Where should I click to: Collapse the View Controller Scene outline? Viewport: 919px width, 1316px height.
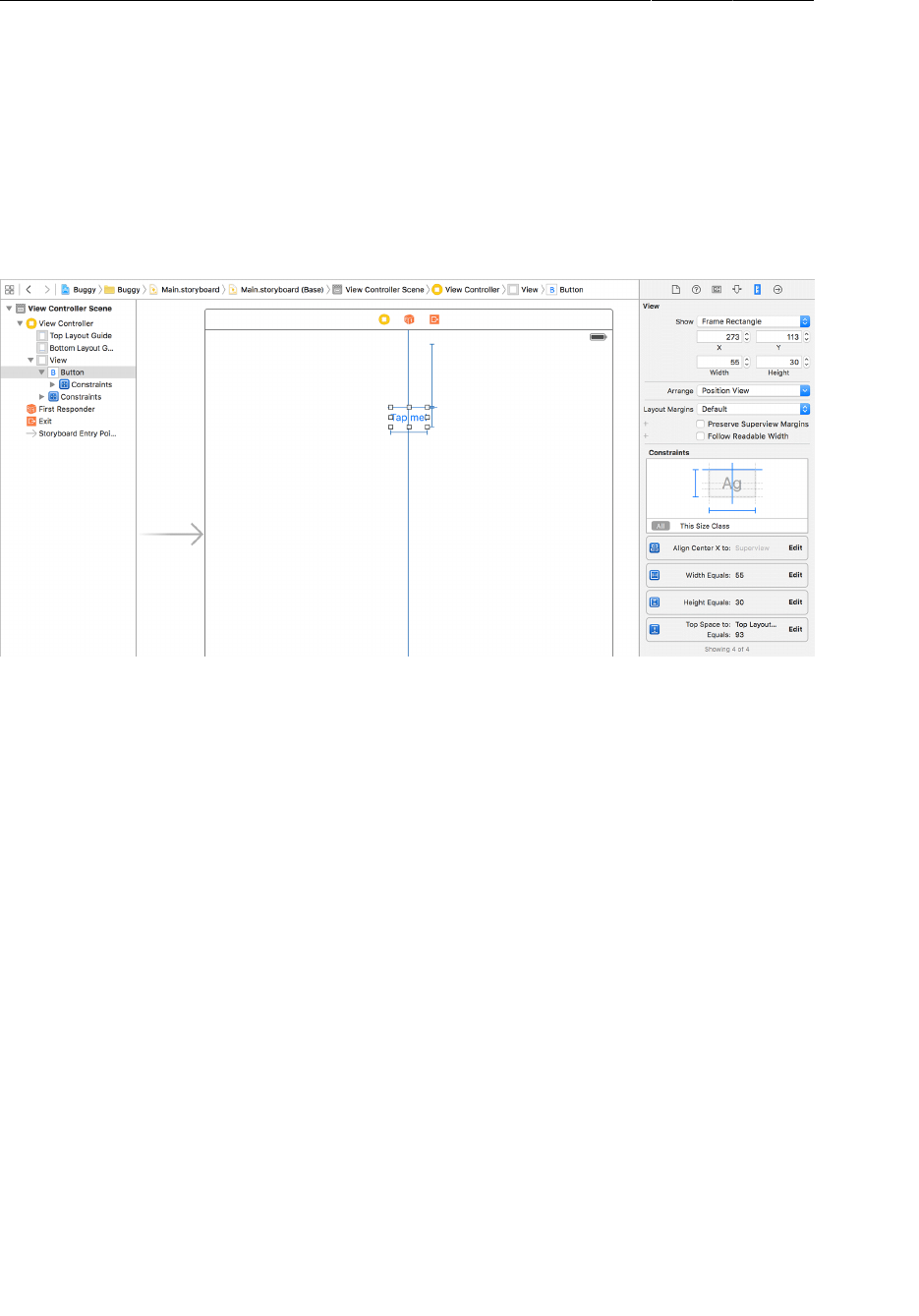[9, 309]
